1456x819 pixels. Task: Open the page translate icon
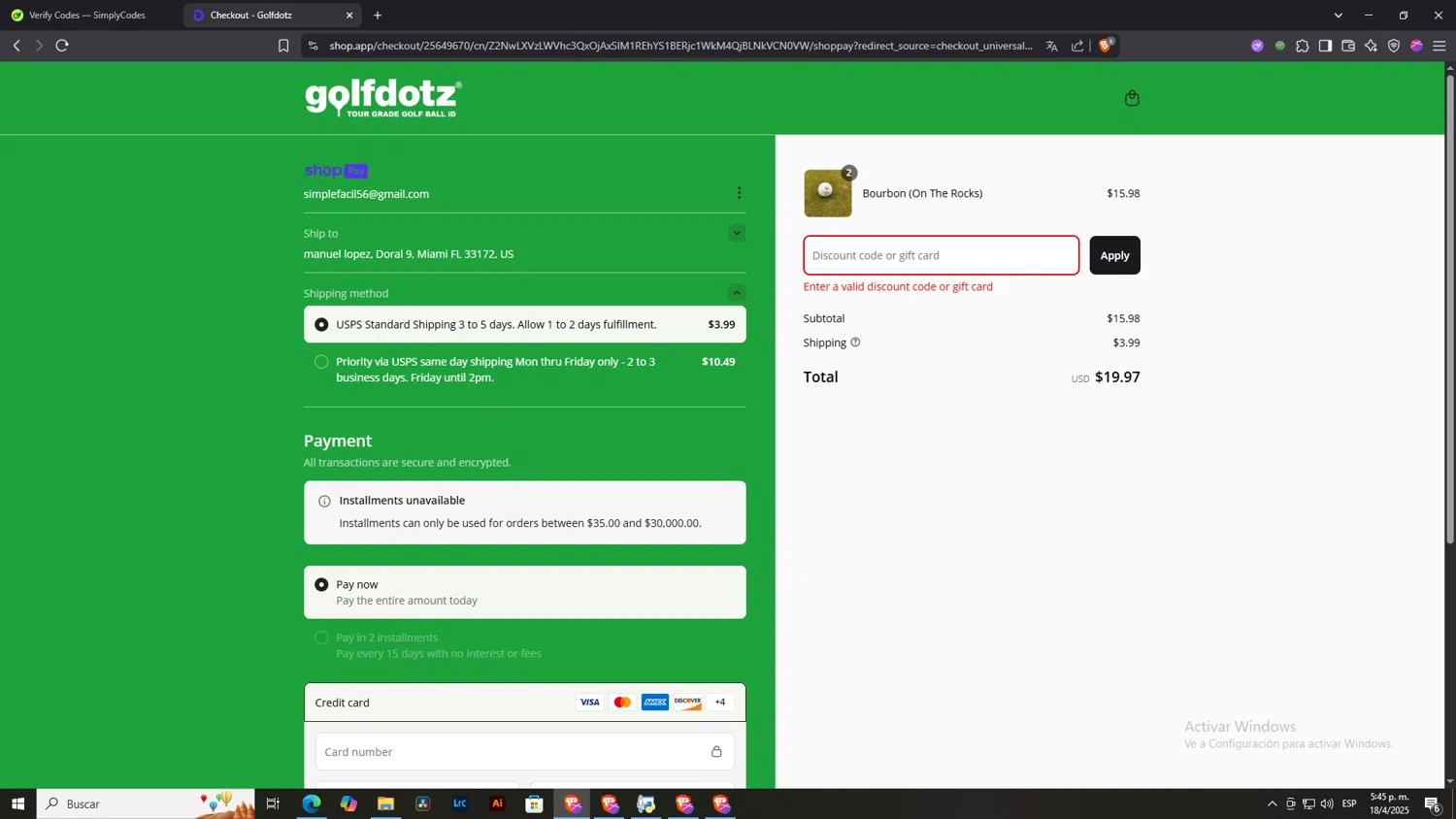click(1051, 46)
